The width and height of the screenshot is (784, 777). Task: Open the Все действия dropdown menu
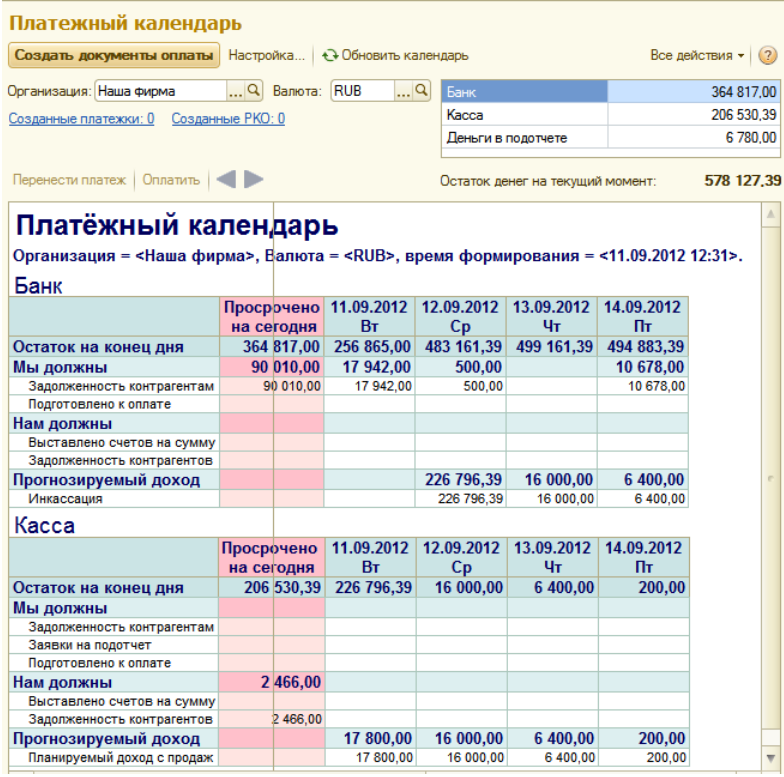click(x=697, y=55)
